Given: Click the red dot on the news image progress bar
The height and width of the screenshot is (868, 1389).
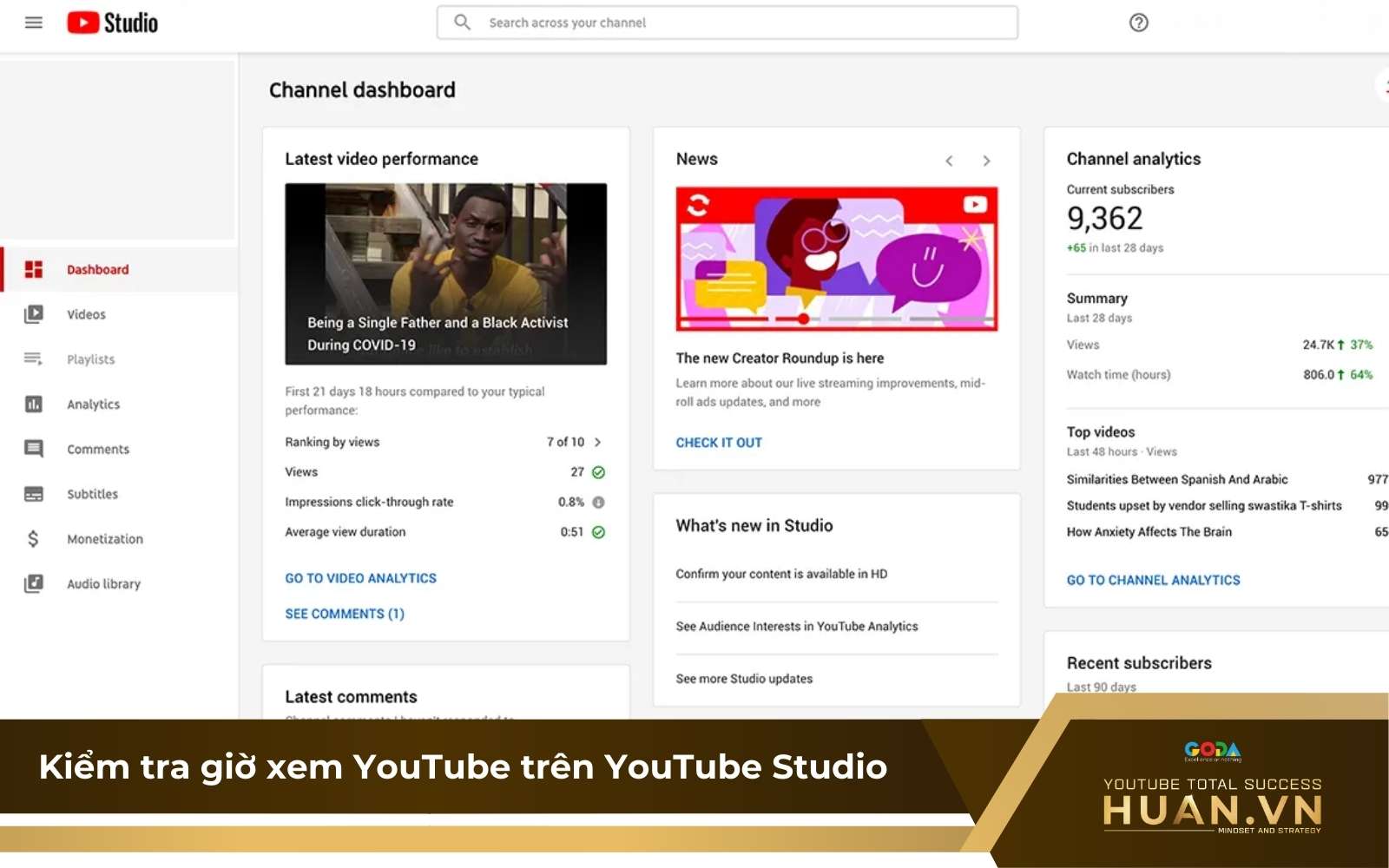Looking at the screenshot, I should 804,319.
